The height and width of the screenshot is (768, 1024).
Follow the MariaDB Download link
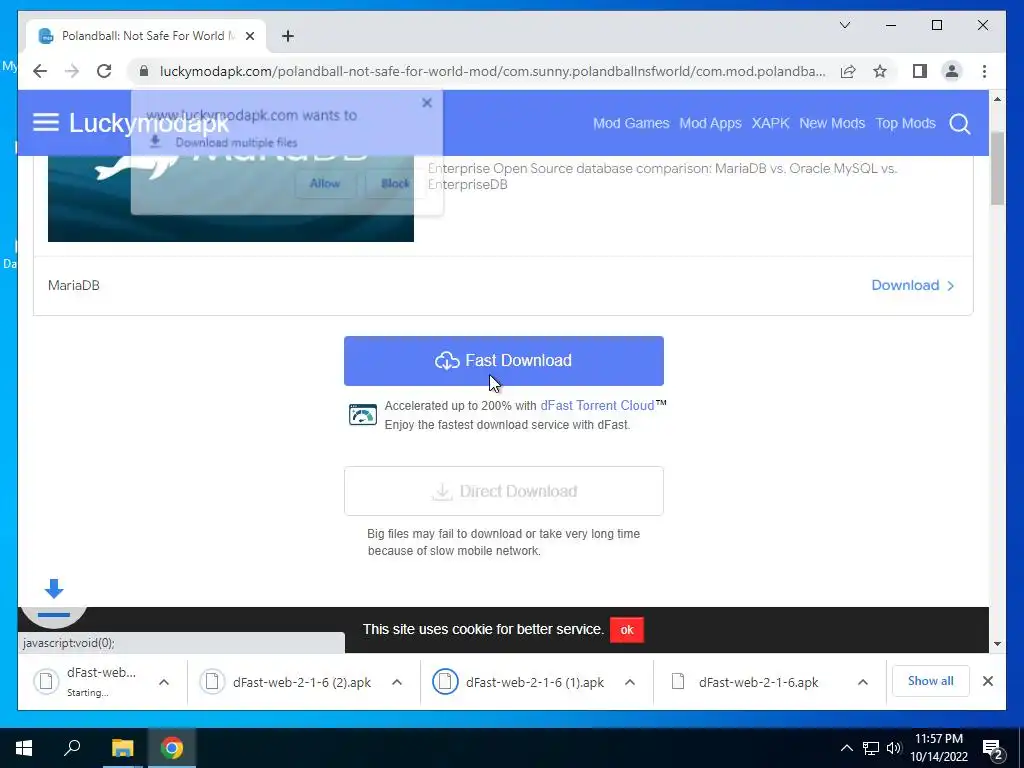(912, 285)
